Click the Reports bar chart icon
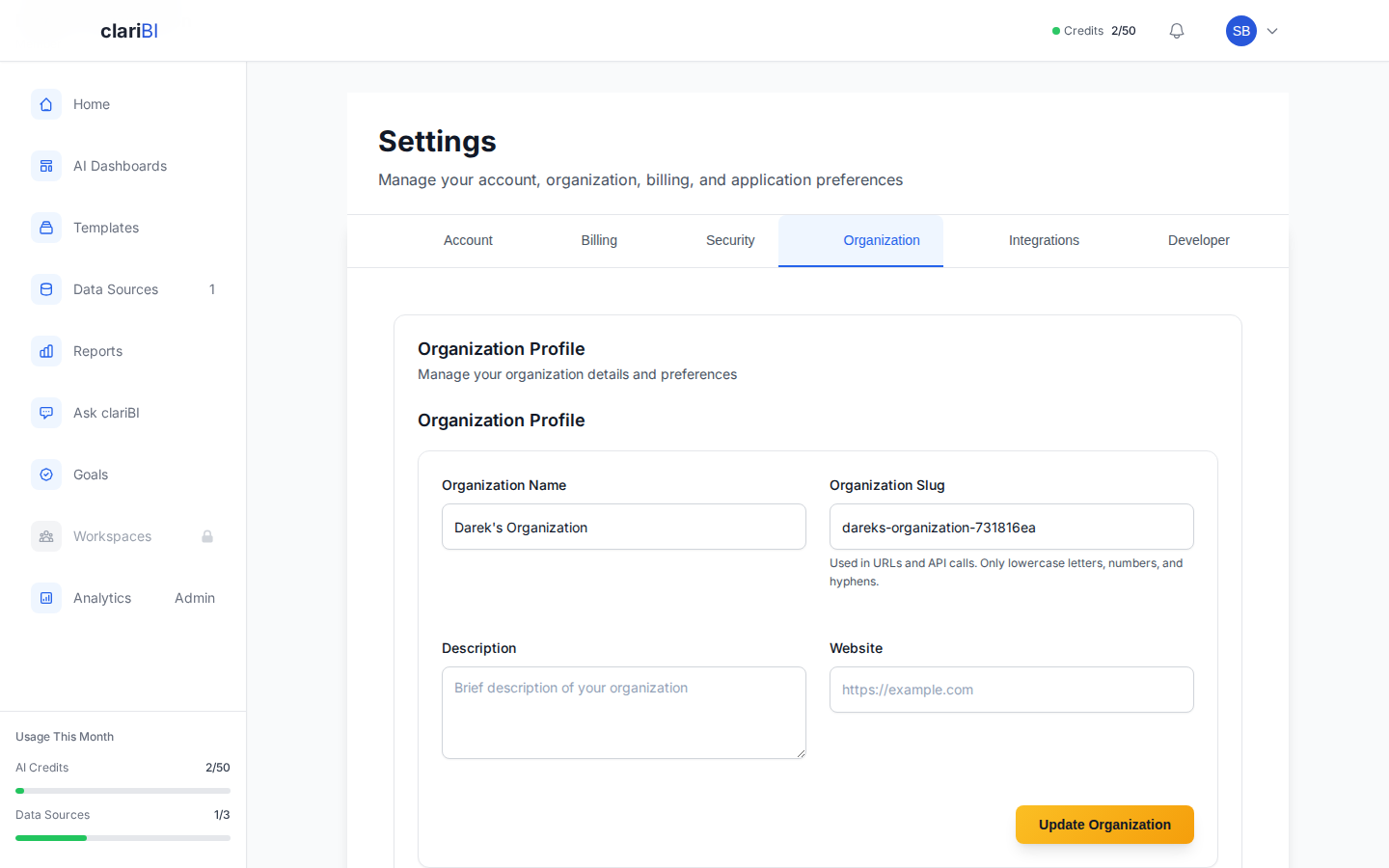Screen dimensions: 1389x868 46,351
